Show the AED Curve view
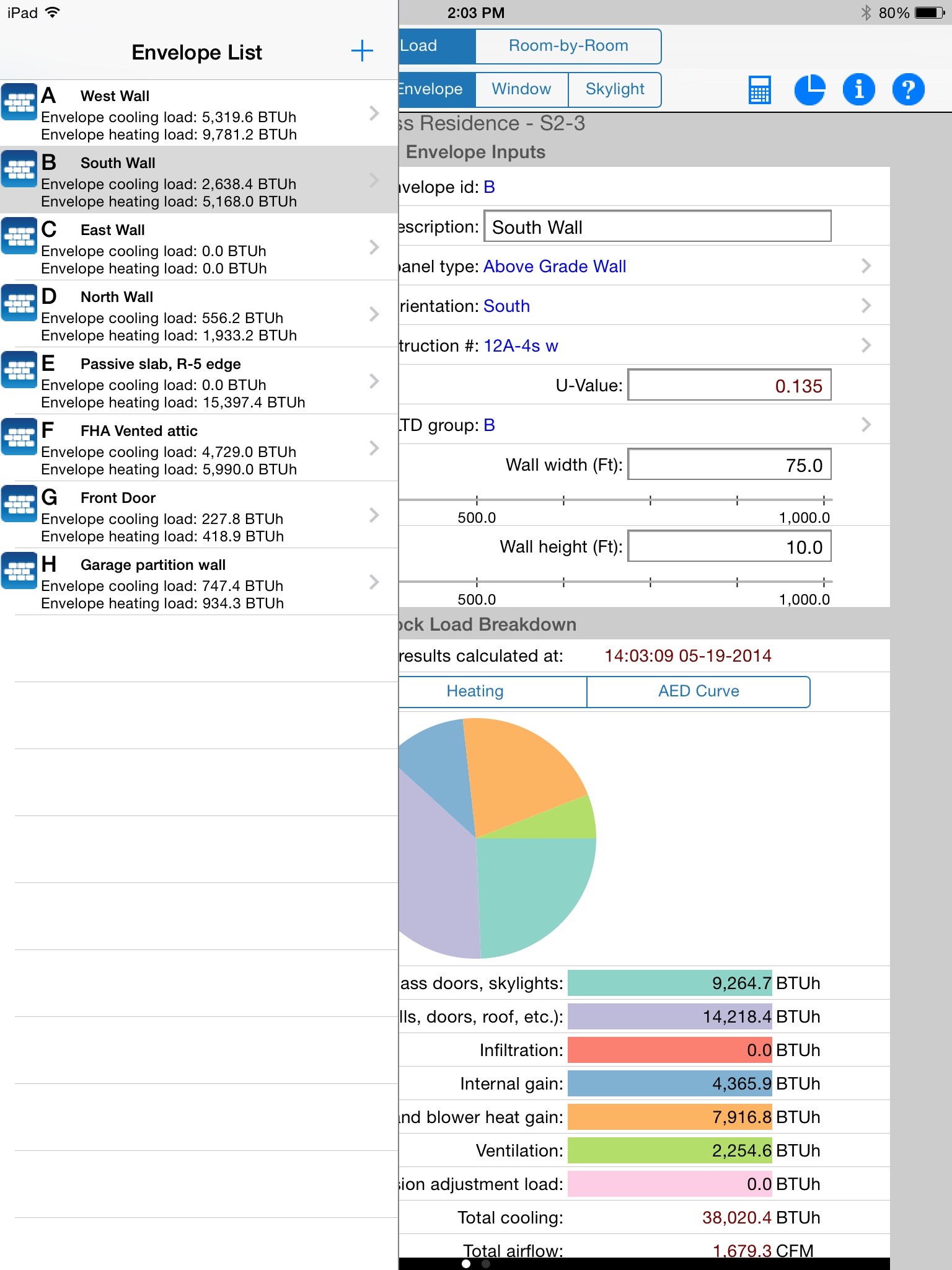This screenshot has height=1270, width=952. [699, 691]
